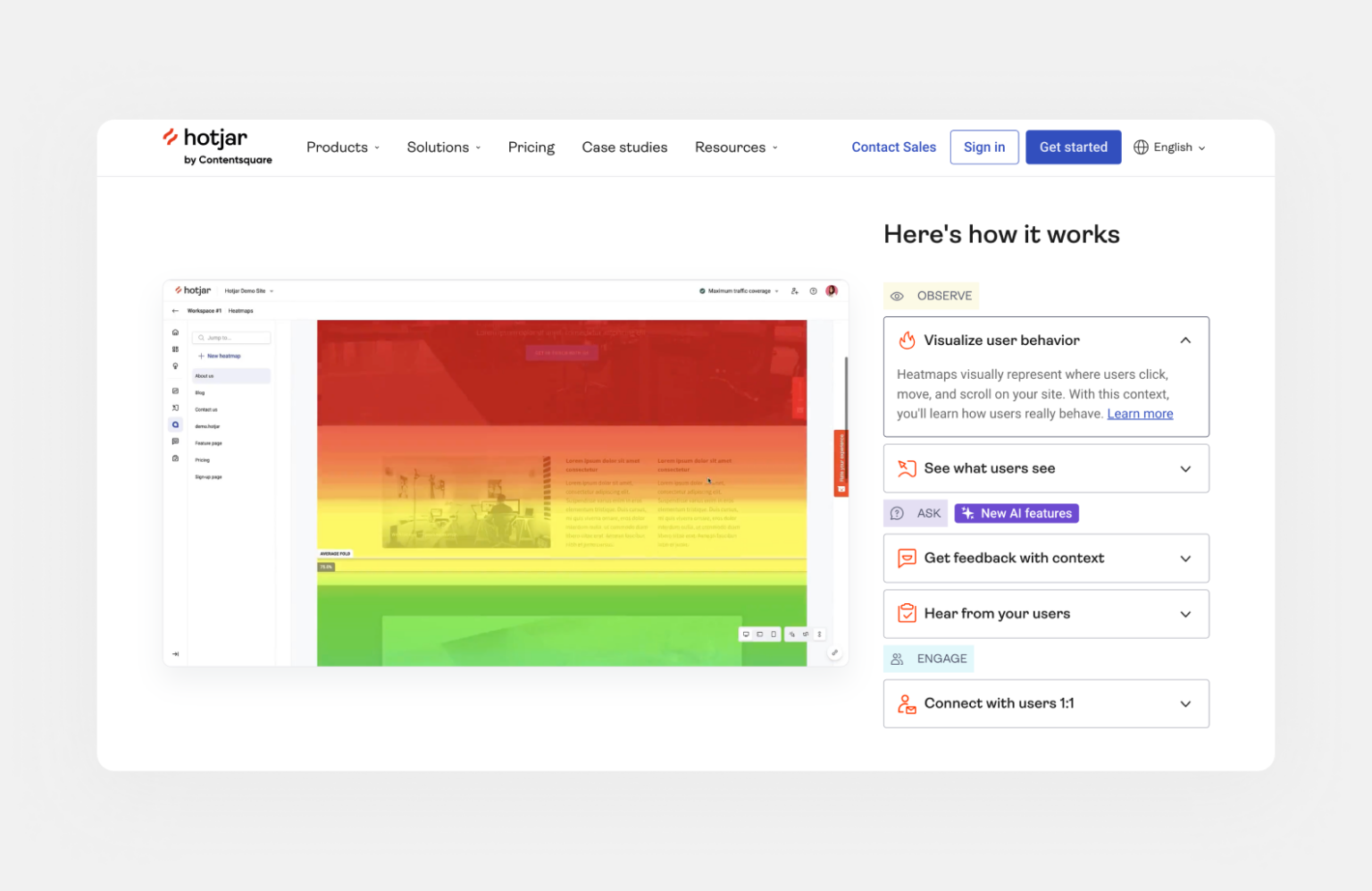Viewport: 1372px width, 891px height.
Task: Click the Jump to search field in demo sidebar
Action: [x=230, y=337]
